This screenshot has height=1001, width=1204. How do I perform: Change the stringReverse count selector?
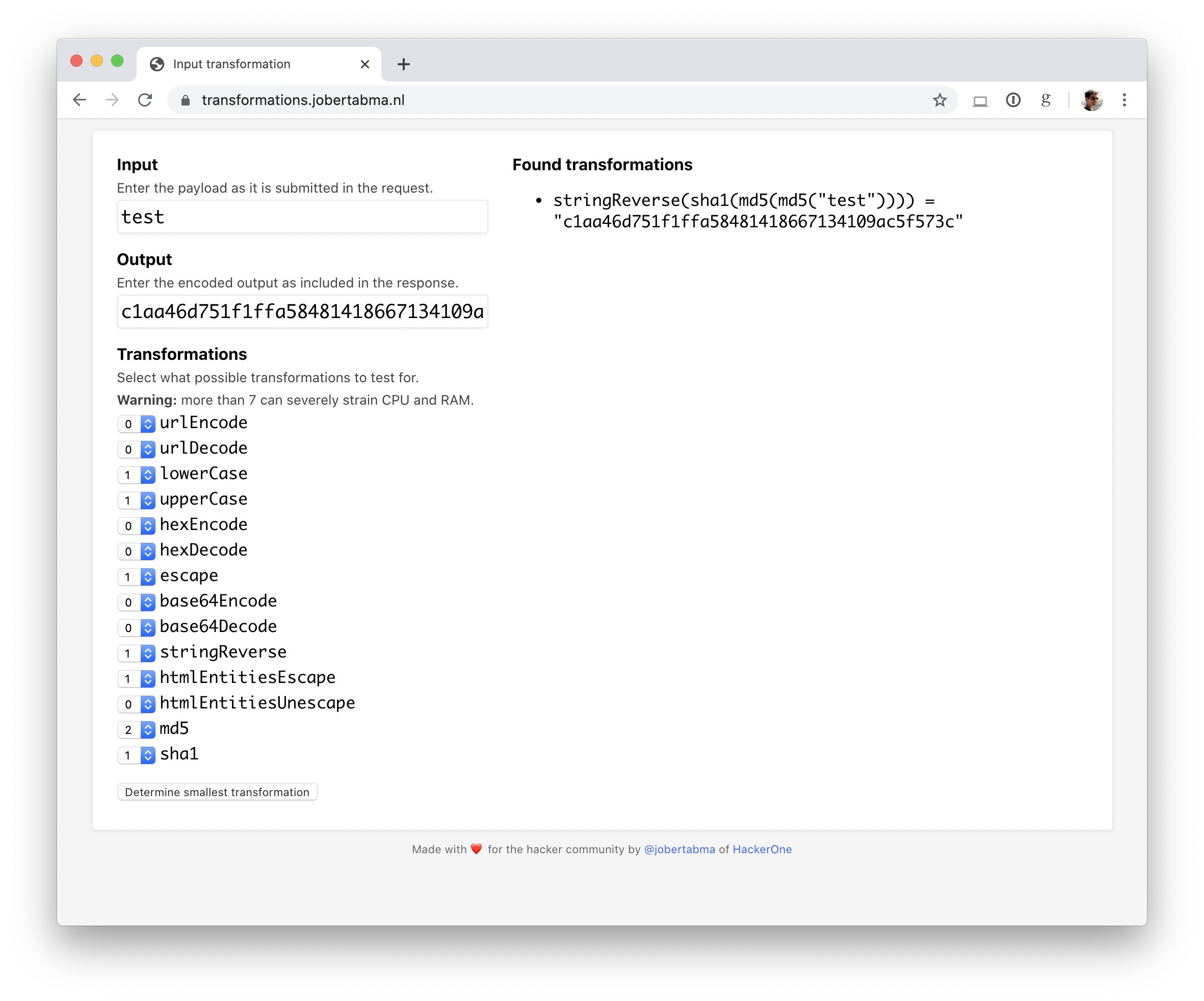coord(137,653)
